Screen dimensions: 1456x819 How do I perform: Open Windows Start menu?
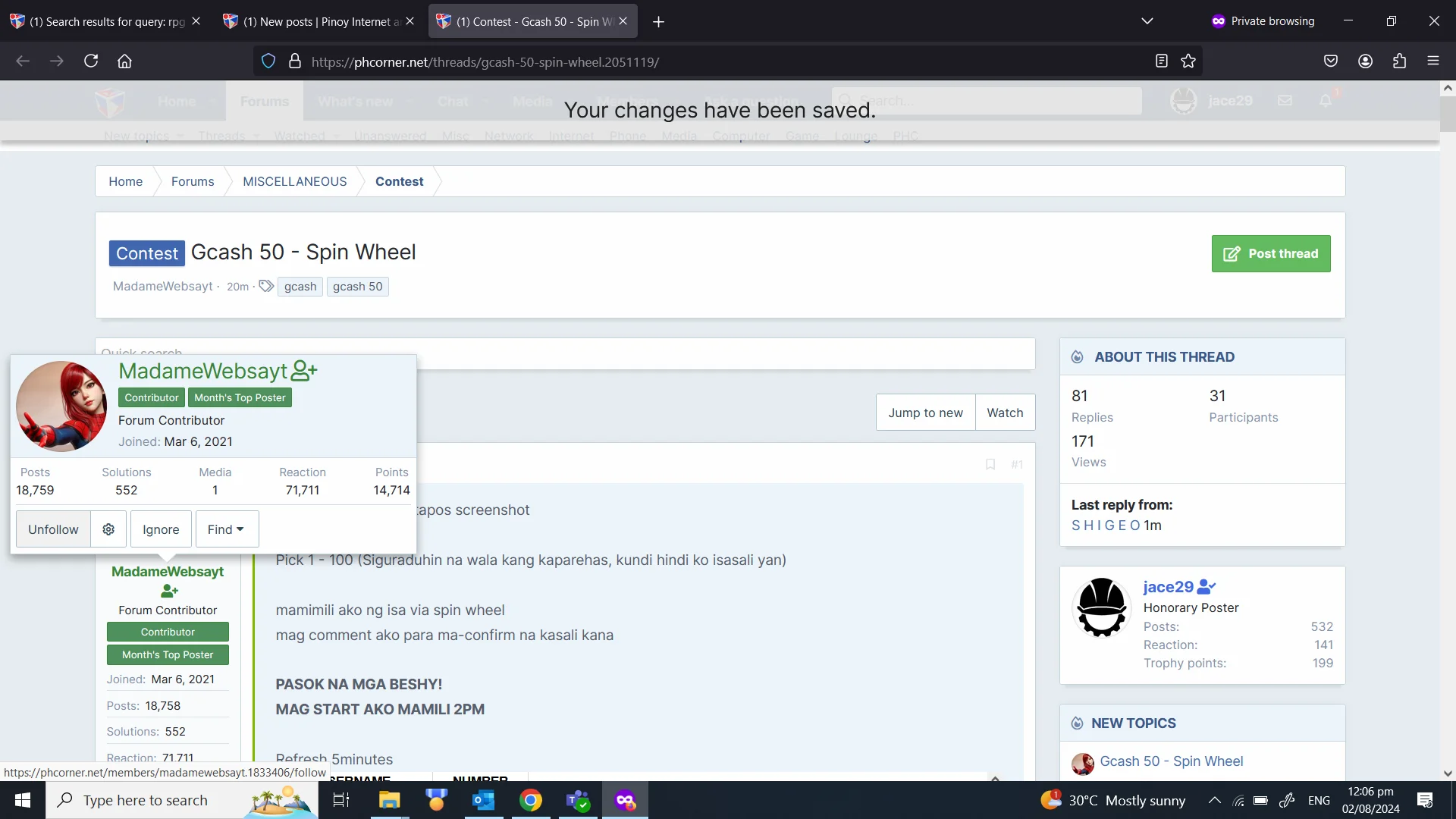(23, 800)
